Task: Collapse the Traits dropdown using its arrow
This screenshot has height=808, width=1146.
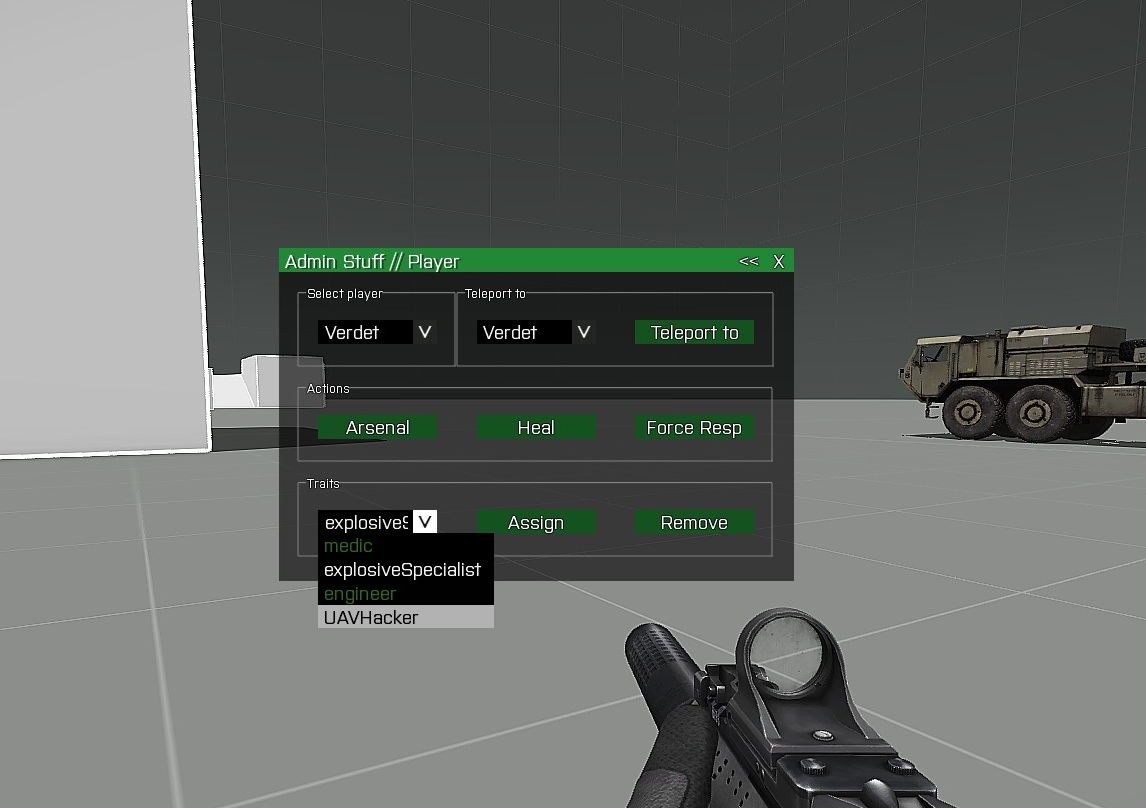Action: (425, 522)
